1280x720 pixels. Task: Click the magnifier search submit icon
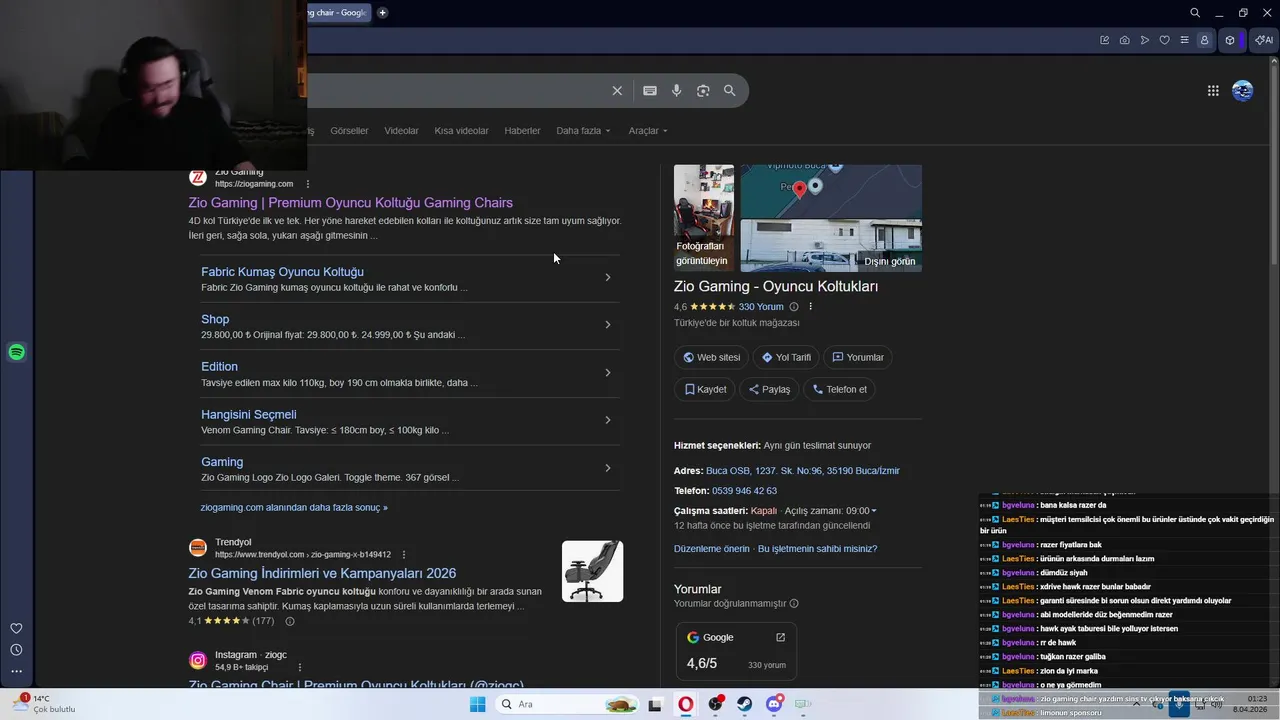pyautogui.click(x=730, y=91)
